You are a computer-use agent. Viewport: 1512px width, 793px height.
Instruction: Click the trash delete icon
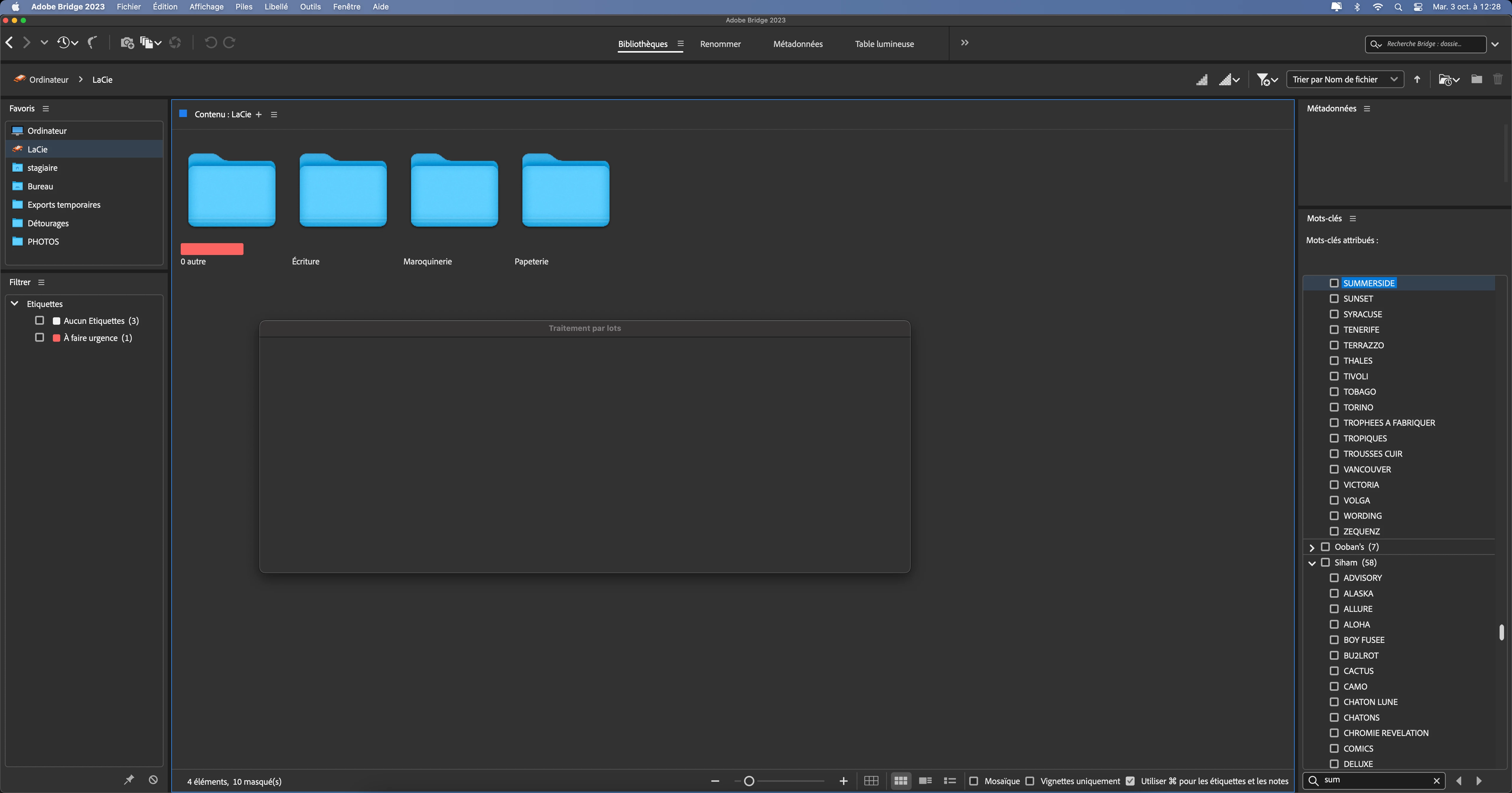click(x=1497, y=79)
